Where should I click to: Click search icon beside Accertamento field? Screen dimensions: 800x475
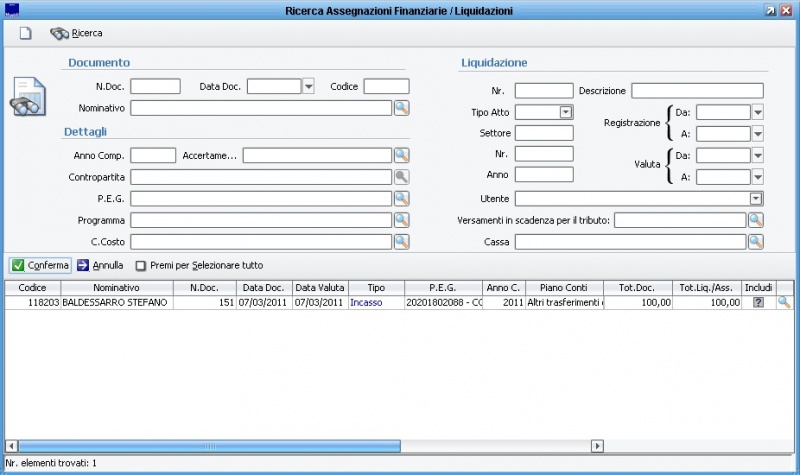point(401,155)
